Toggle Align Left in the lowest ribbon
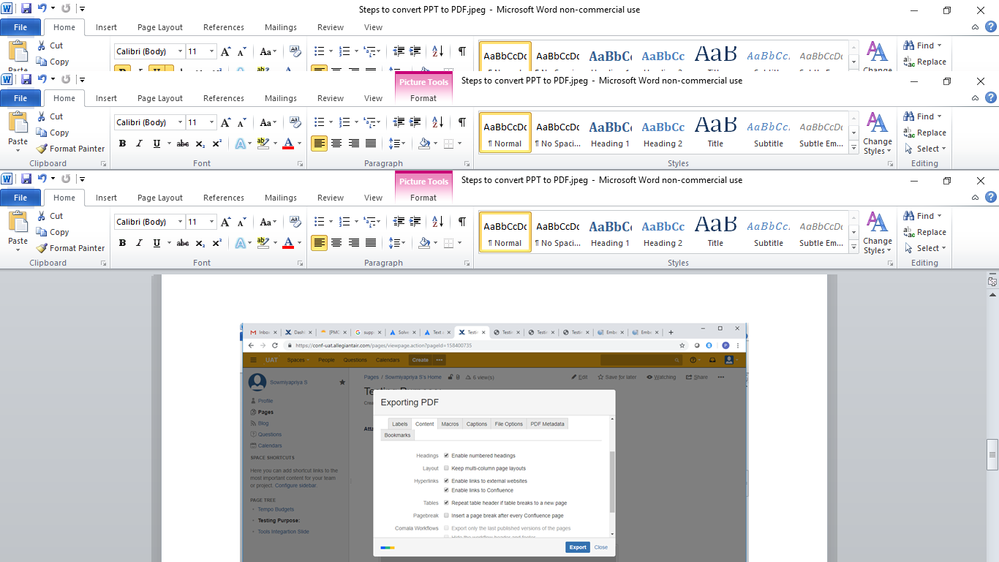This screenshot has width=999, height=562. pyautogui.click(x=319, y=243)
